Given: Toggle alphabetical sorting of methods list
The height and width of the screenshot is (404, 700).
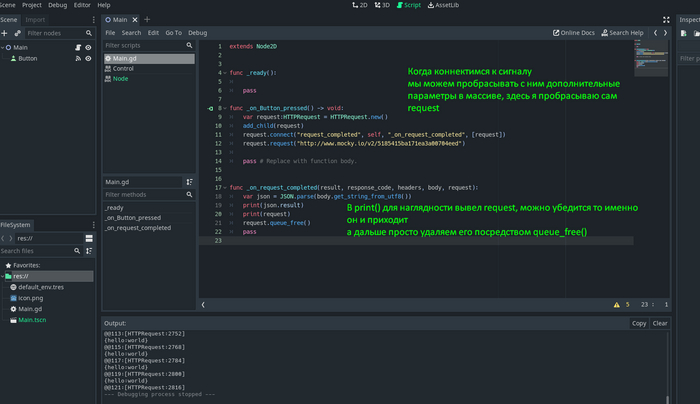Looking at the screenshot, I should 190,182.
